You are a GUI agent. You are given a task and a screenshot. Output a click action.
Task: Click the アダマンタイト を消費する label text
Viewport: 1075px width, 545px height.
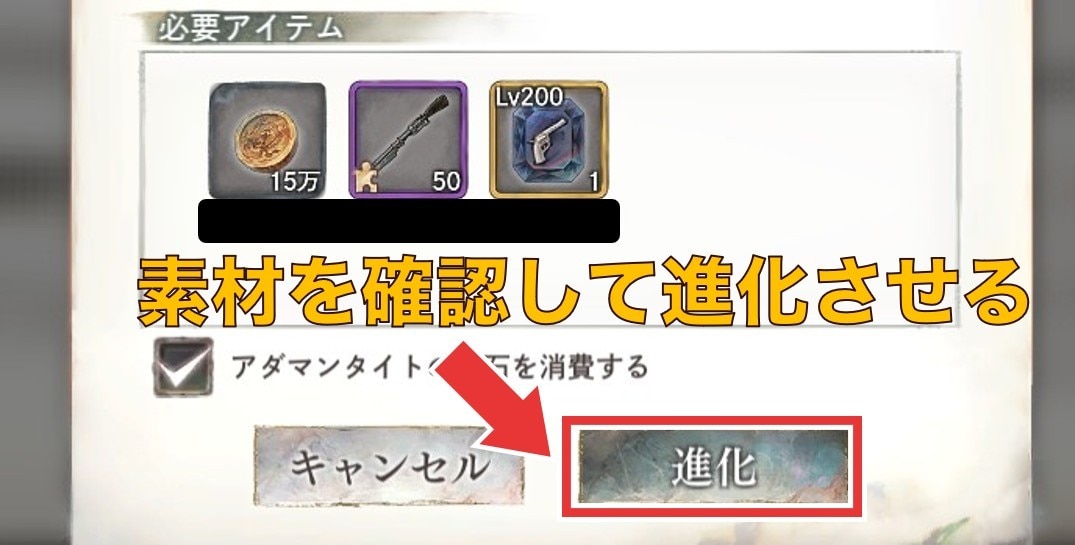pyautogui.click(x=439, y=367)
